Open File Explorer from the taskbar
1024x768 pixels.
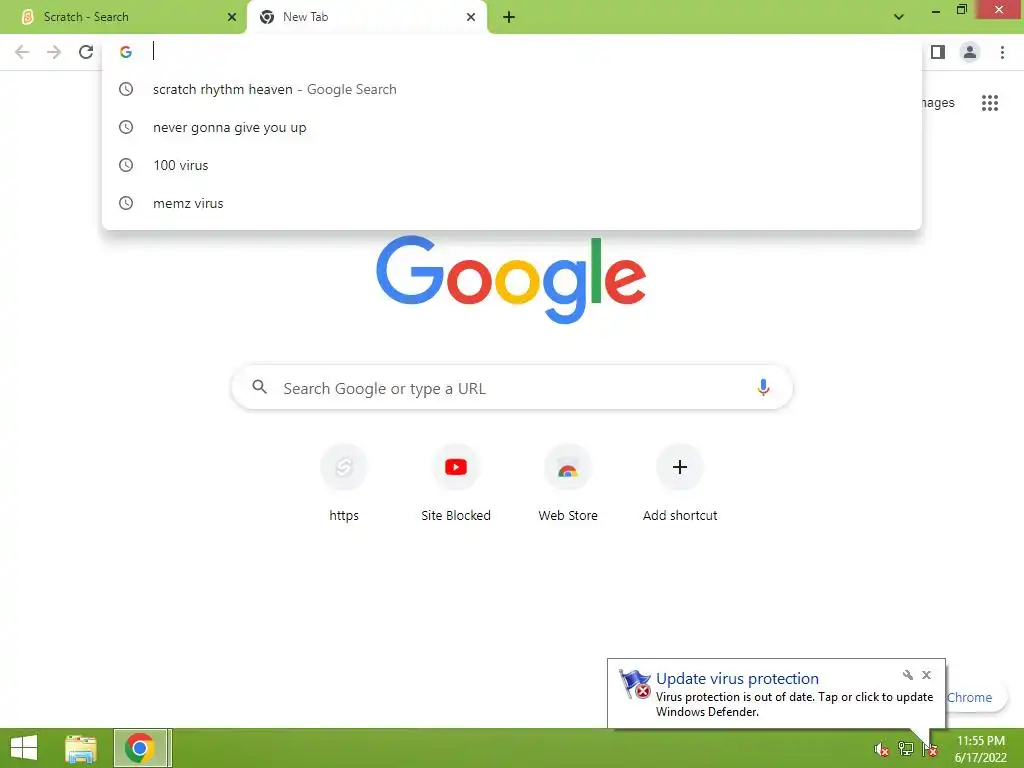[x=81, y=748]
